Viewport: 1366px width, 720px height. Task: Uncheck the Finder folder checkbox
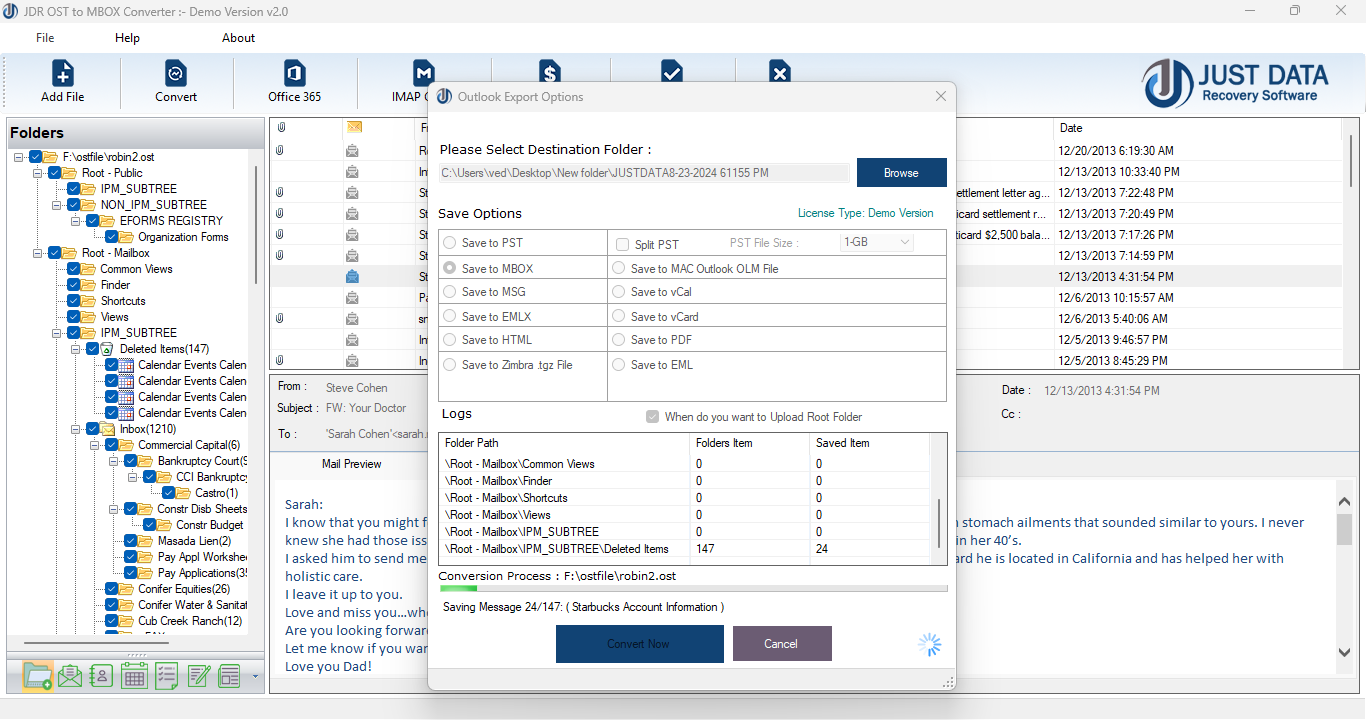(x=74, y=285)
